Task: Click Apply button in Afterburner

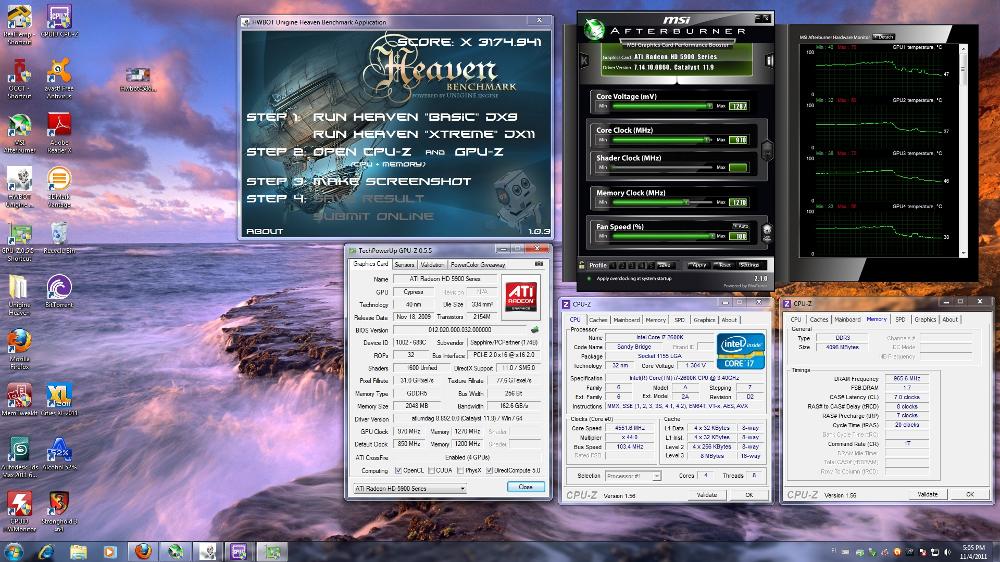Action: pos(698,265)
